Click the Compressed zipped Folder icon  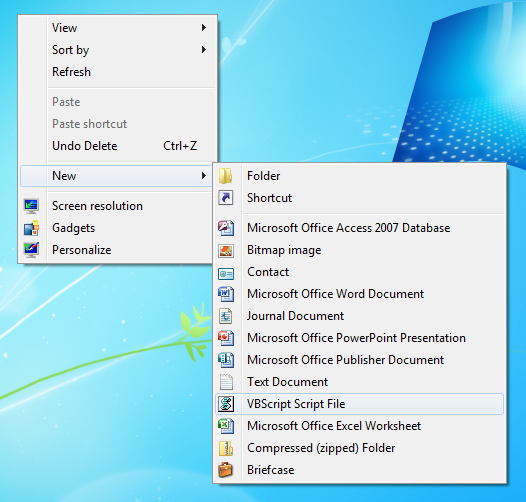(226, 448)
